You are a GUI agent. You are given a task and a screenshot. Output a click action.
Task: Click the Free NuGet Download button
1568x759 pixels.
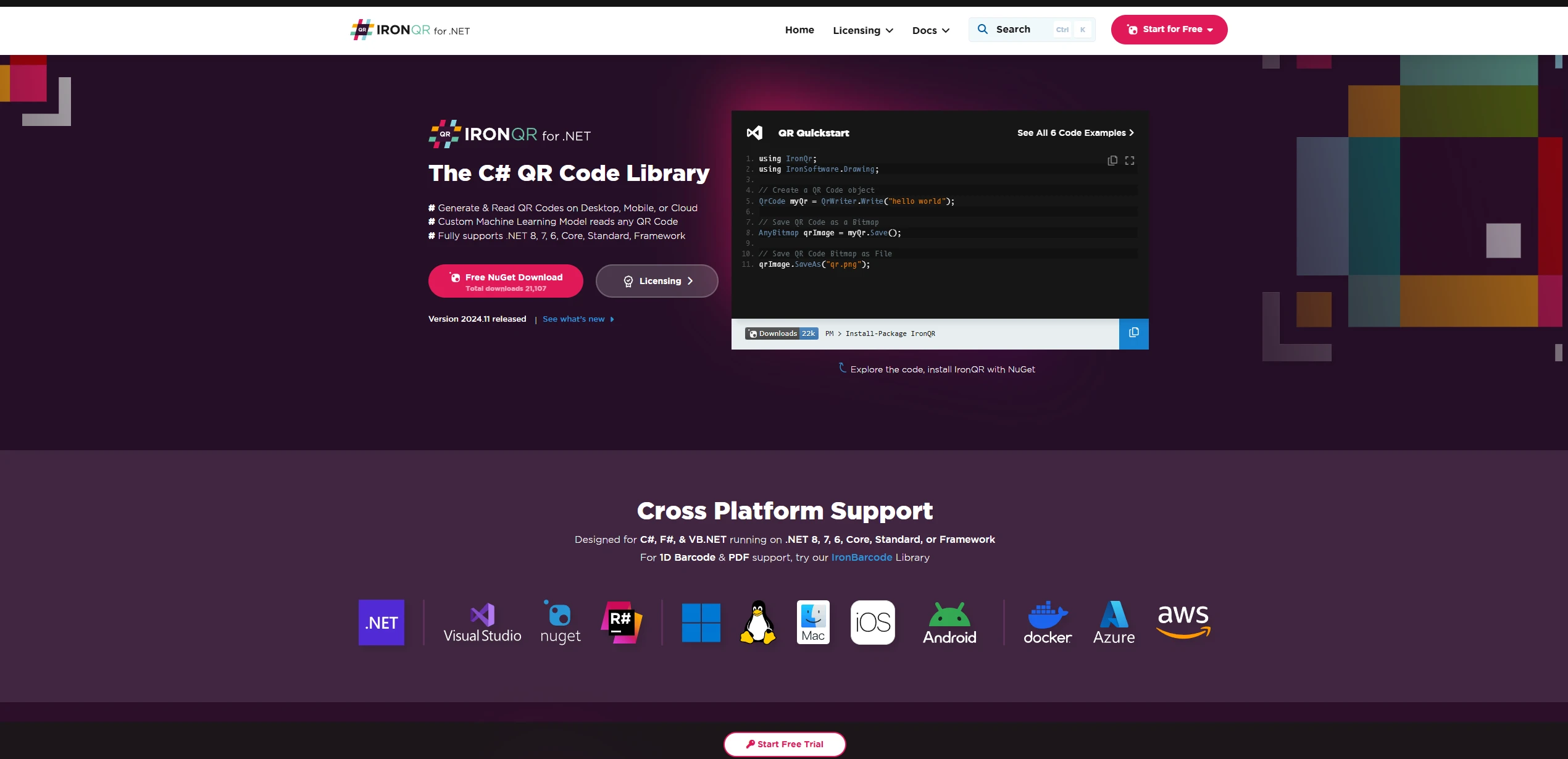(x=506, y=282)
